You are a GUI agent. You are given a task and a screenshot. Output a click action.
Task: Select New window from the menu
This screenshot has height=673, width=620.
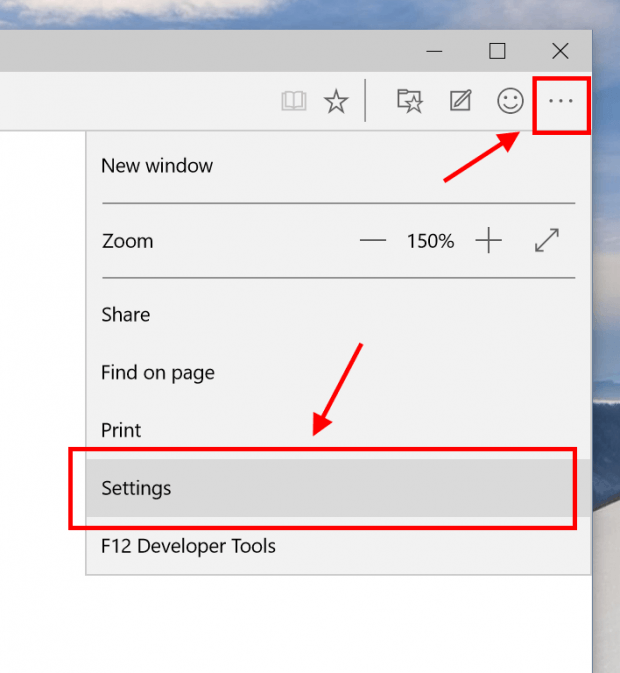click(157, 166)
